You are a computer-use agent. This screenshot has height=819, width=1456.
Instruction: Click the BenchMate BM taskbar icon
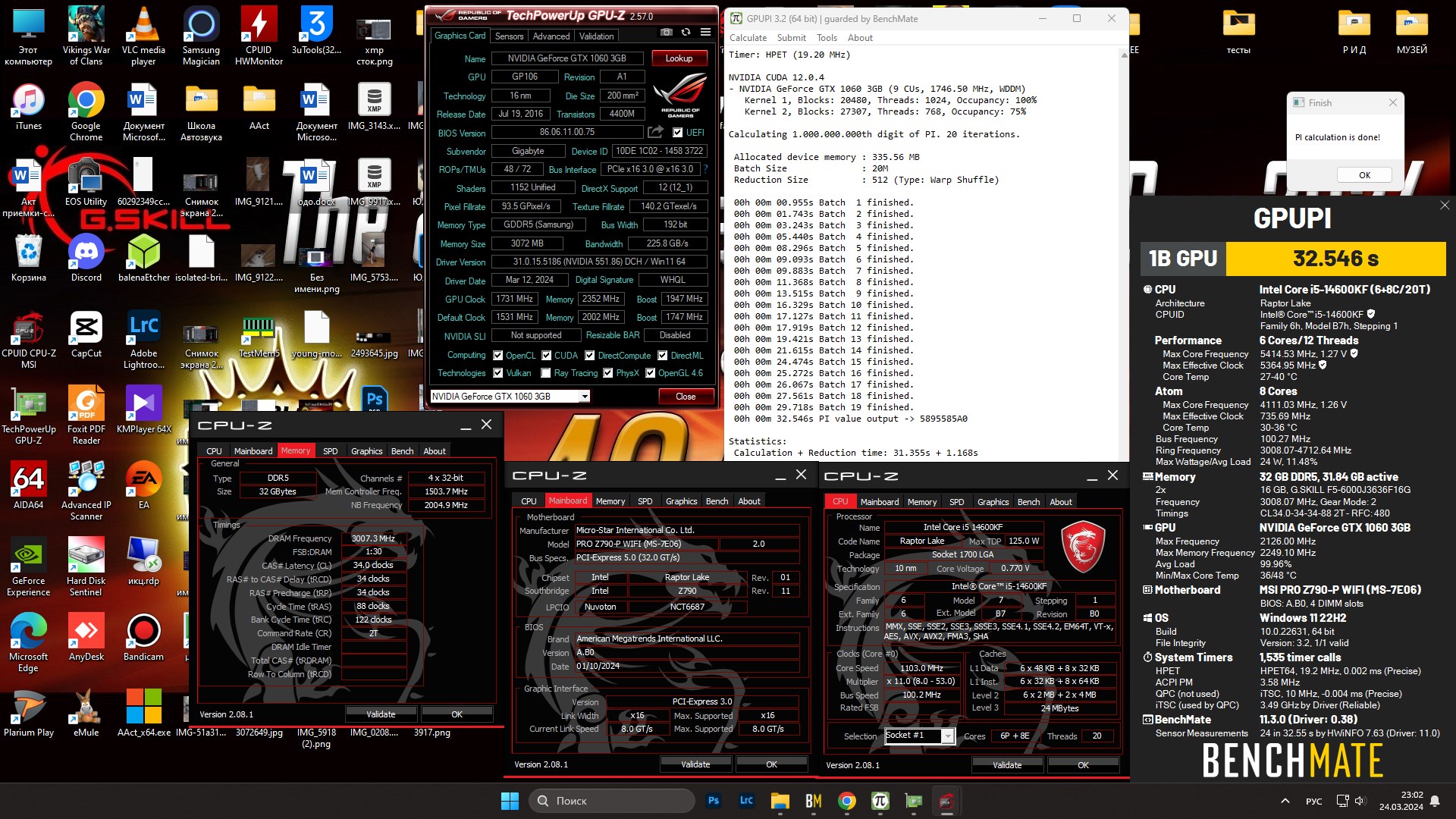tap(814, 801)
